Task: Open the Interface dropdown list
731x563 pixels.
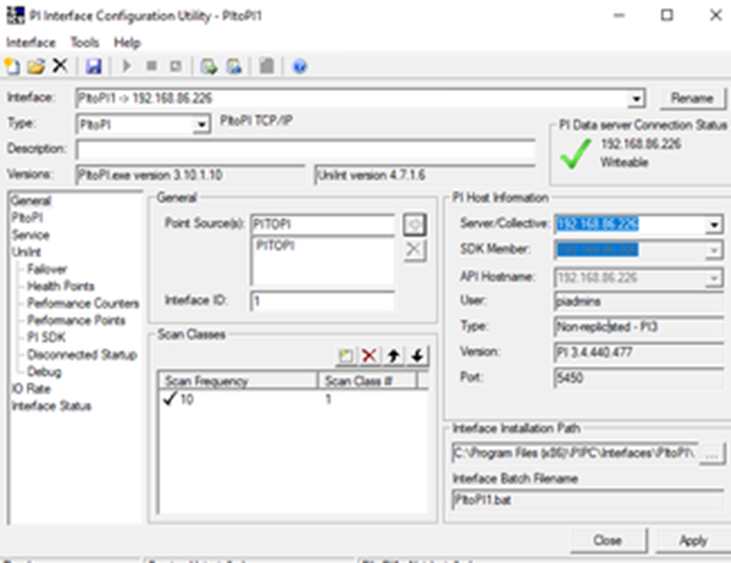Action: (x=636, y=98)
